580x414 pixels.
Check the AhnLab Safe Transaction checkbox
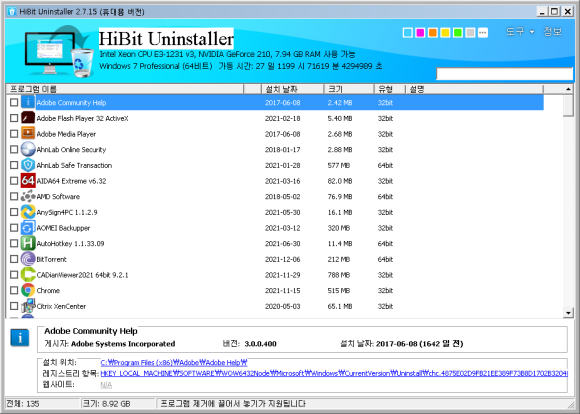[14, 165]
